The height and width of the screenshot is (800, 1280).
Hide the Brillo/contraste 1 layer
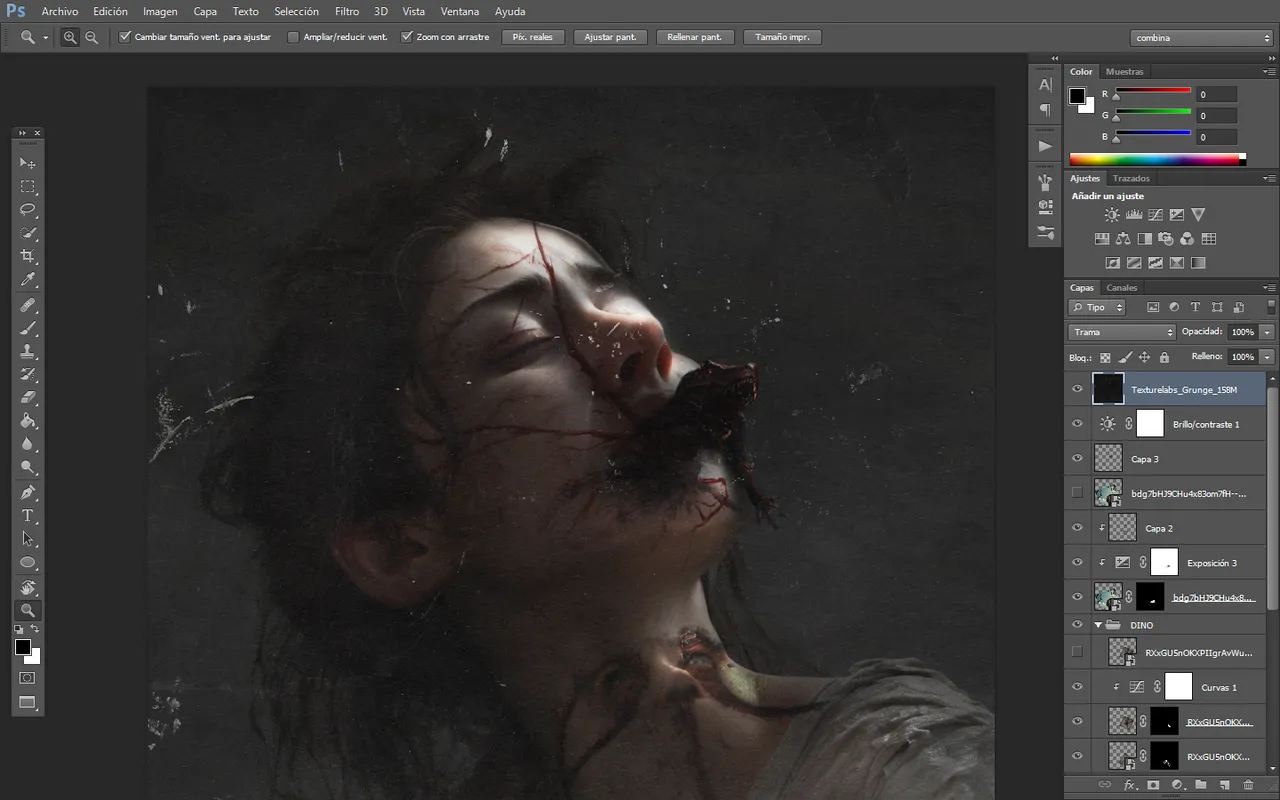1077,424
